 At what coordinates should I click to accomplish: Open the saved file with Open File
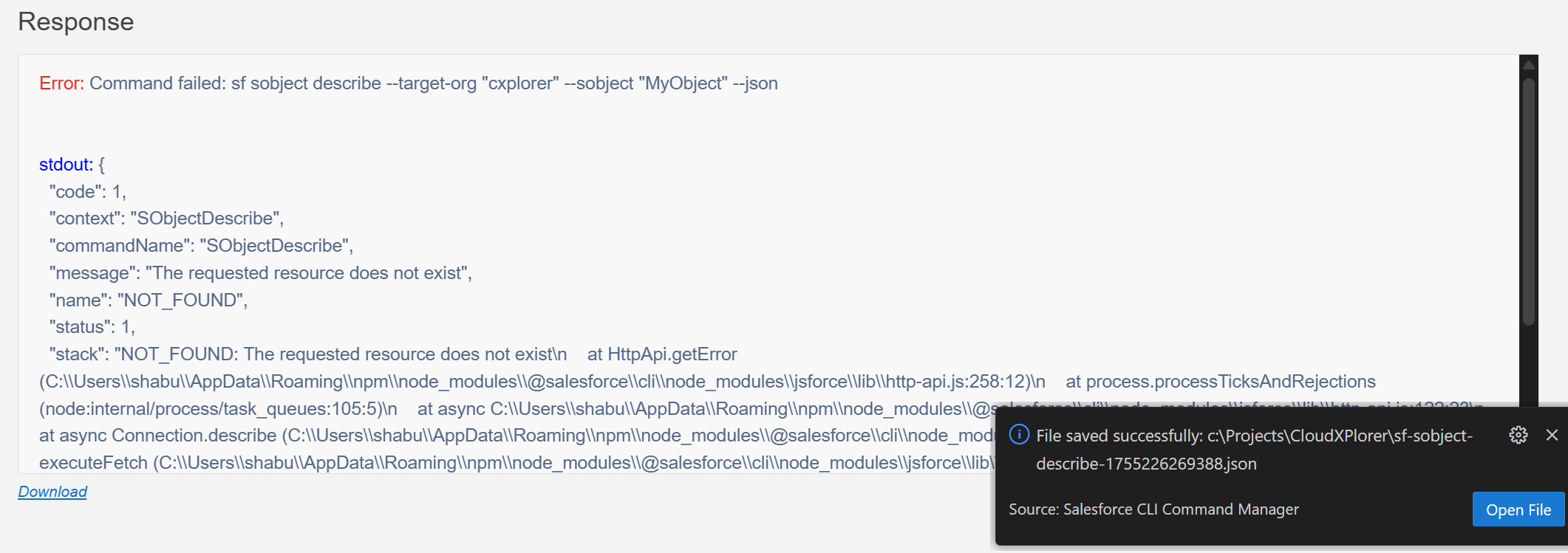(x=1518, y=509)
